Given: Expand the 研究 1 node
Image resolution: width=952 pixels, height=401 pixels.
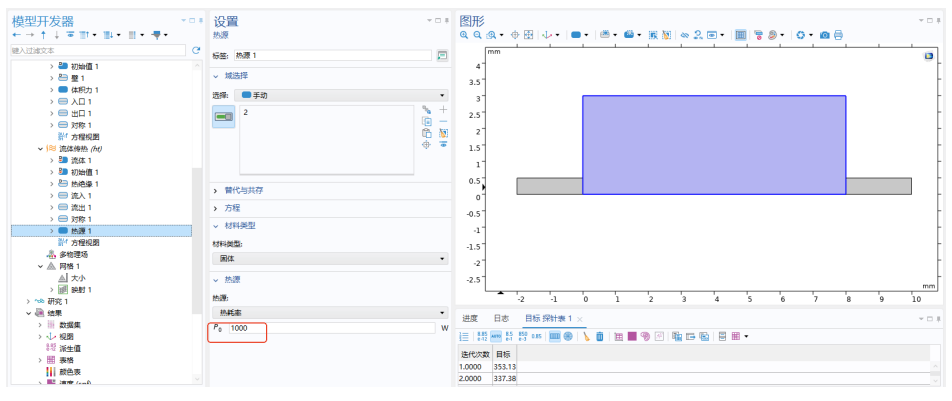Looking at the screenshot, I should click(x=29, y=301).
